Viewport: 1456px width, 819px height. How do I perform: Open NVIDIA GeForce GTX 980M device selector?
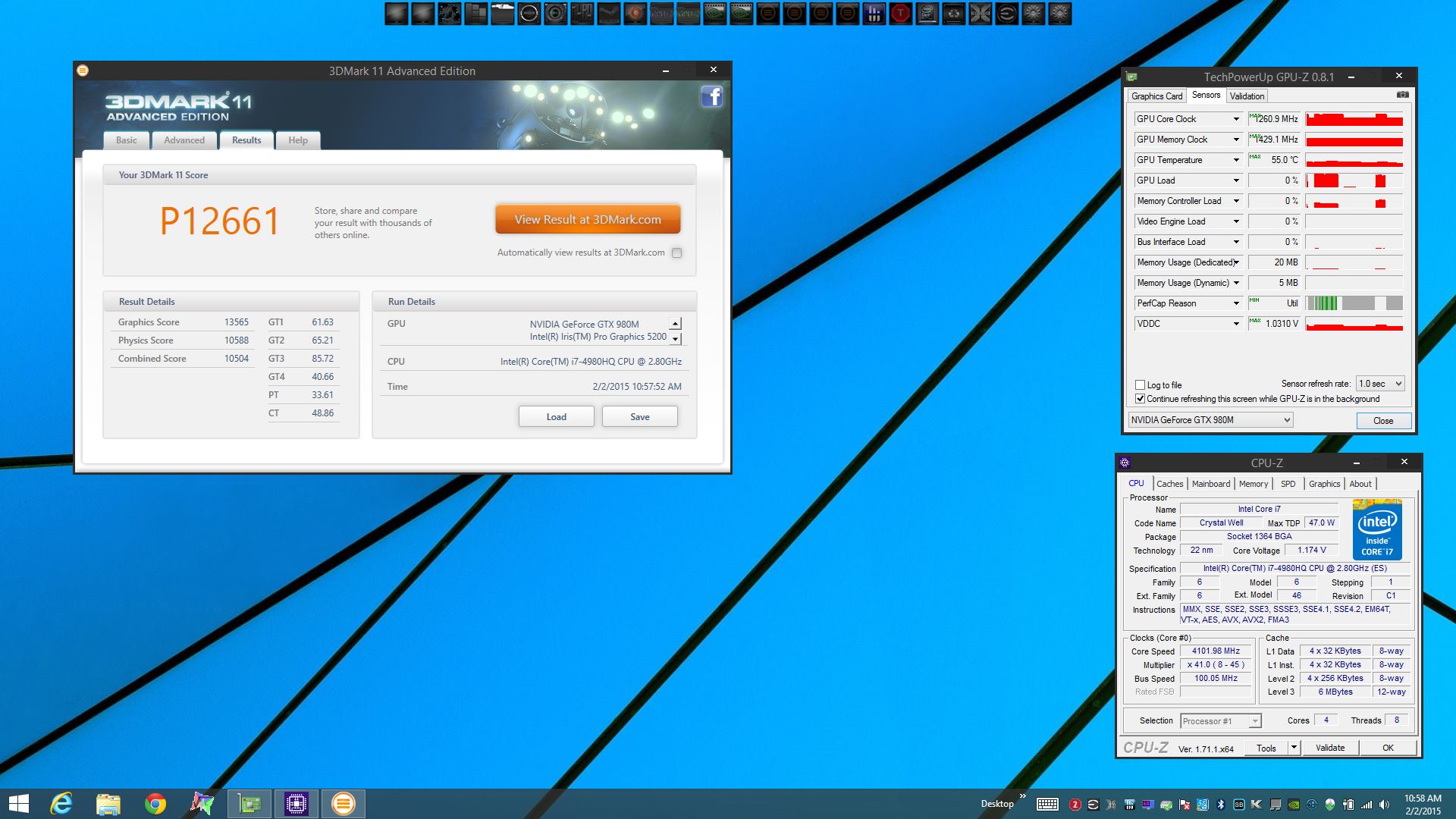[1210, 420]
